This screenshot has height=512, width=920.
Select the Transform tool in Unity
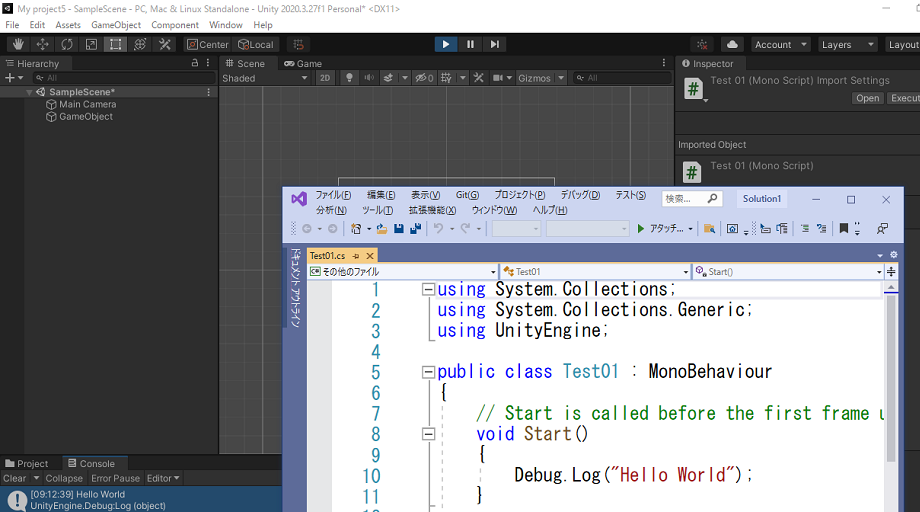point(140,45)
